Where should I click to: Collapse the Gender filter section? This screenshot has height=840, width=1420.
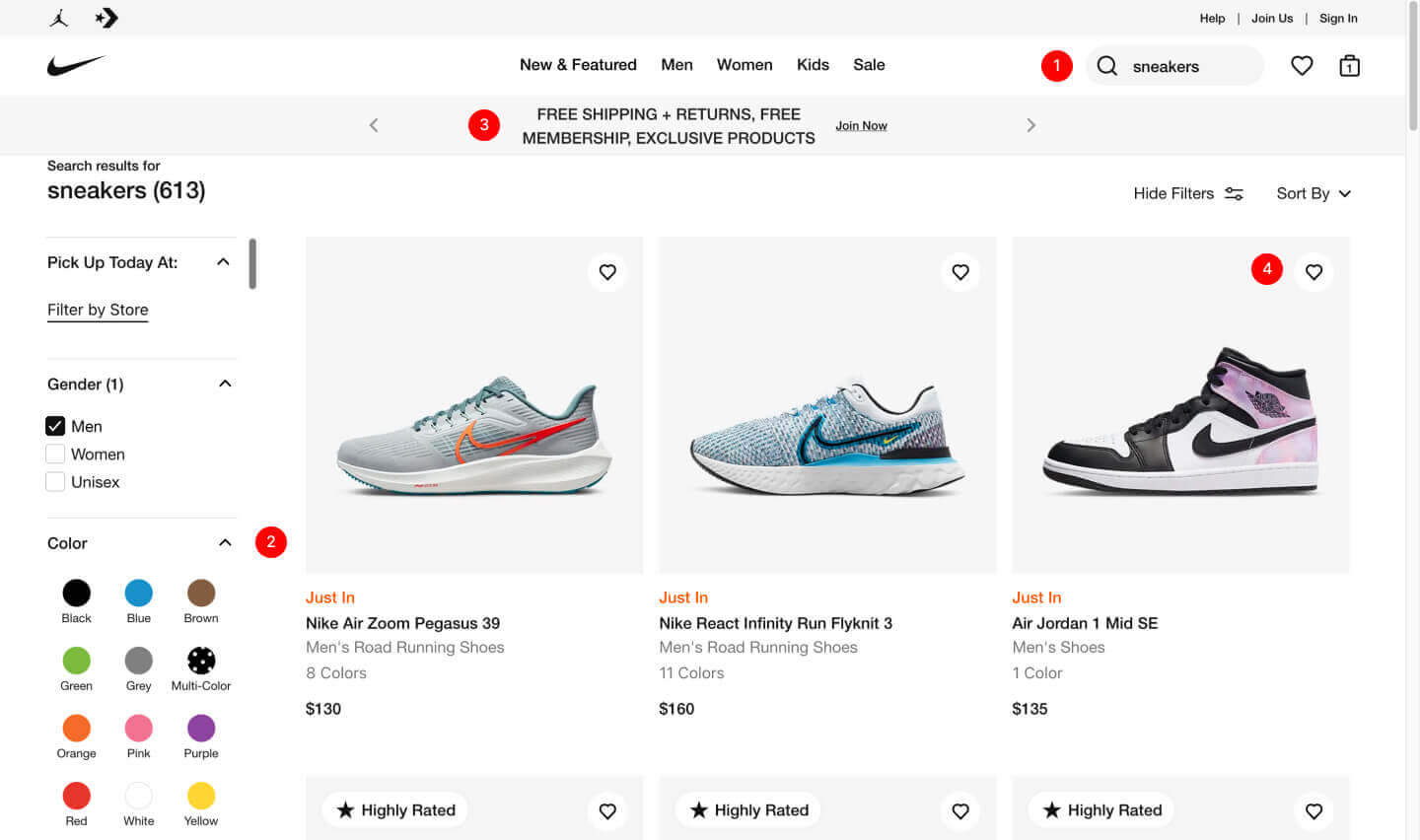coord(225,384)
